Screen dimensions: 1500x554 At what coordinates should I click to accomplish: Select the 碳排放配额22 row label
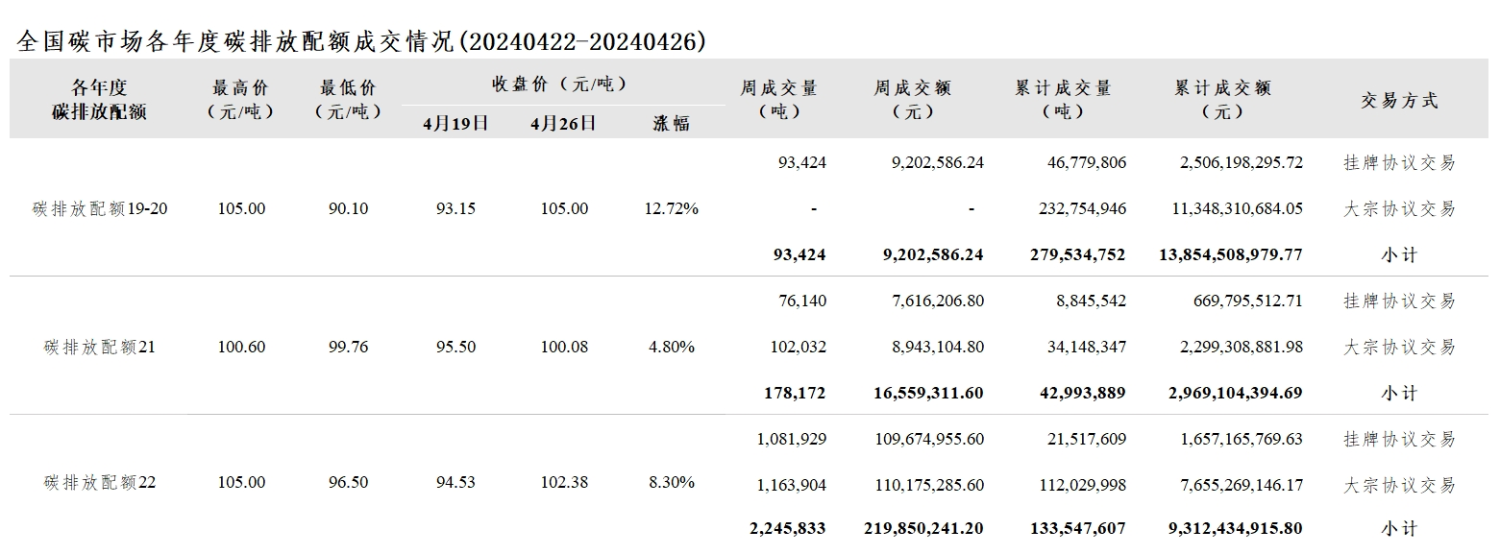tap(99, 482)
